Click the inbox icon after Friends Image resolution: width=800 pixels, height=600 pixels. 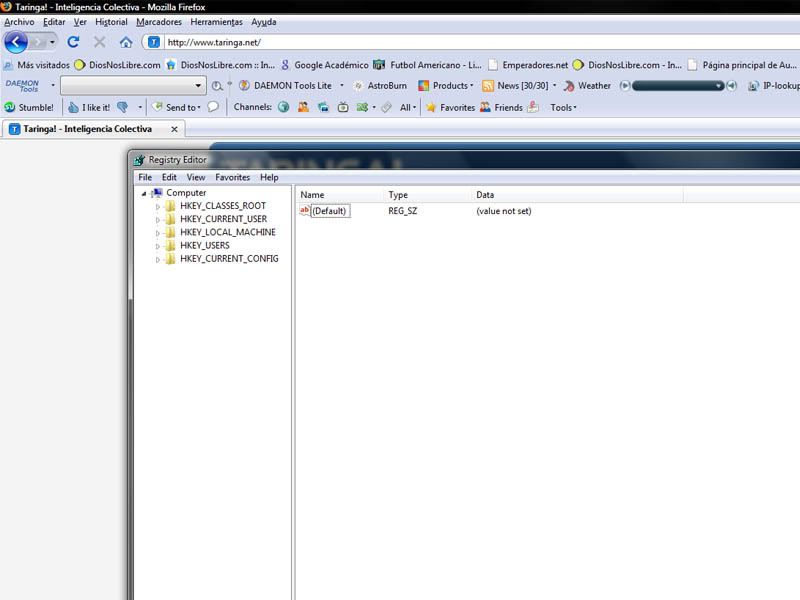pos(533,107)
